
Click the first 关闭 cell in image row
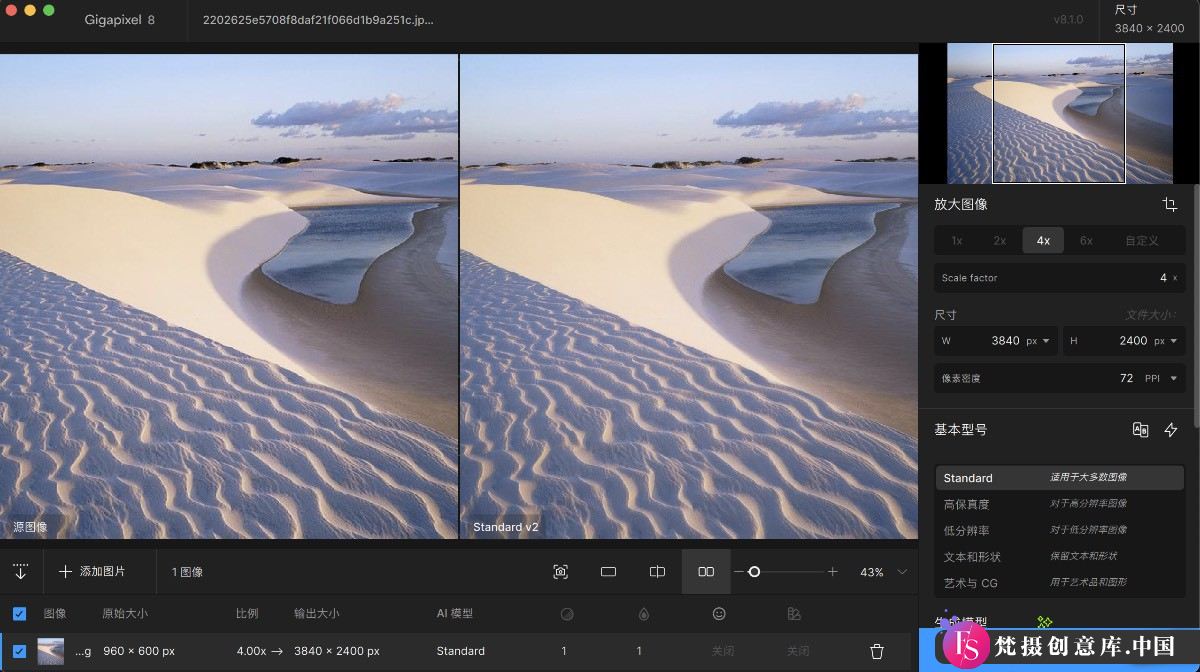[x=722, y=651]
